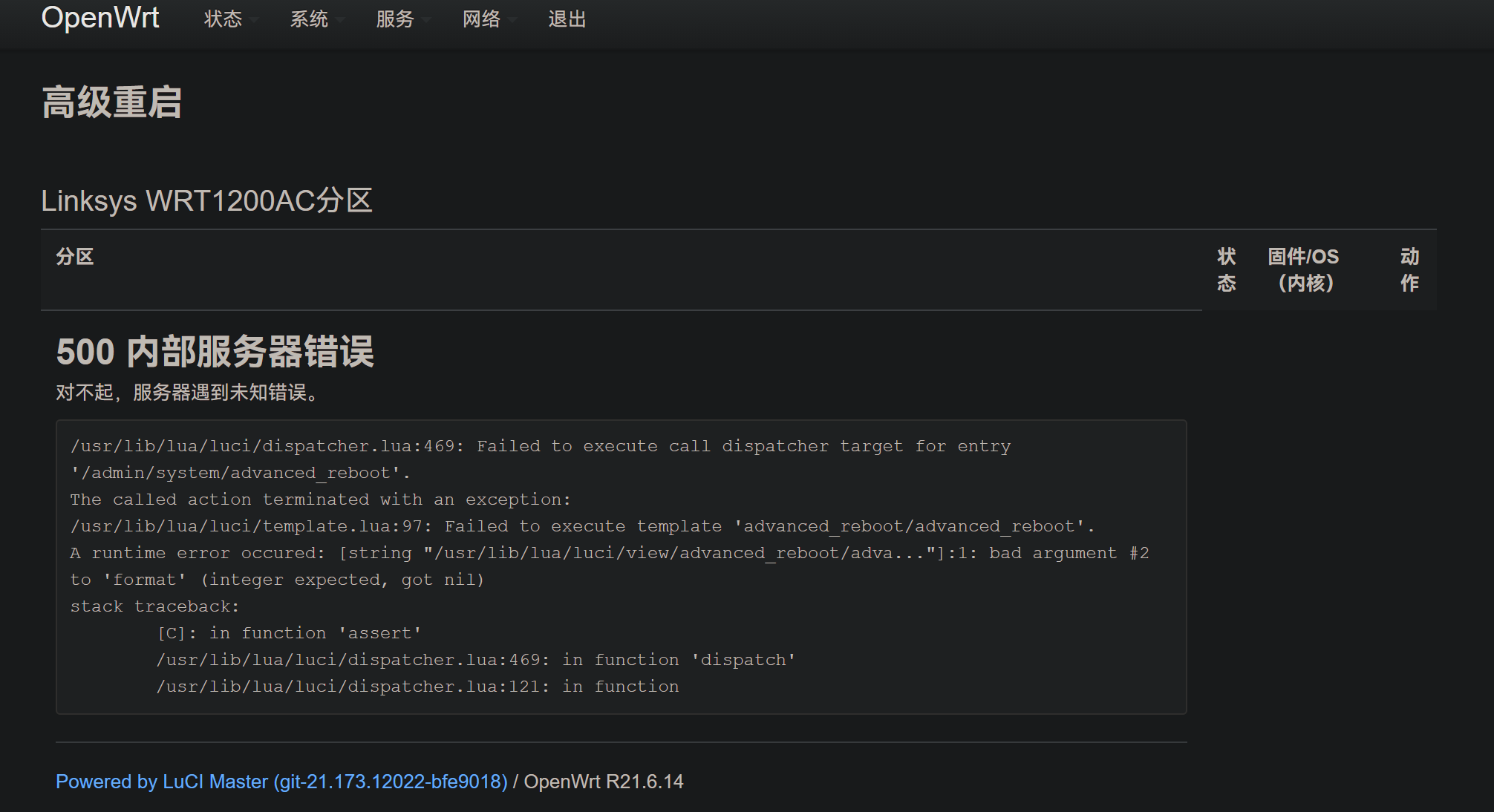Open the 系统 navigation menu
The image size is (1494, 812).
309,20
